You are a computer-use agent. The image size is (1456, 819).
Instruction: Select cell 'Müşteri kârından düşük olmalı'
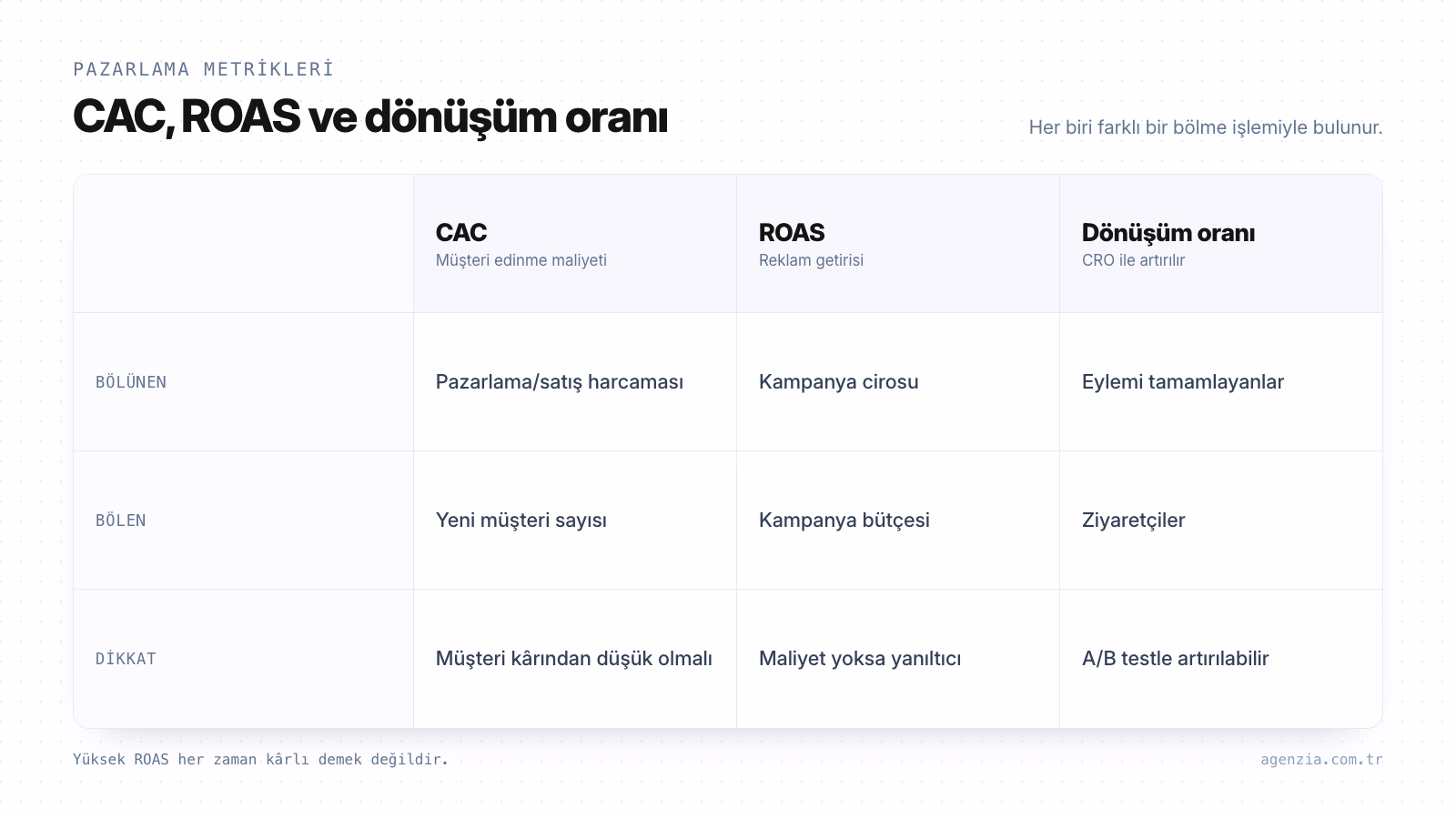pos(574,659)
